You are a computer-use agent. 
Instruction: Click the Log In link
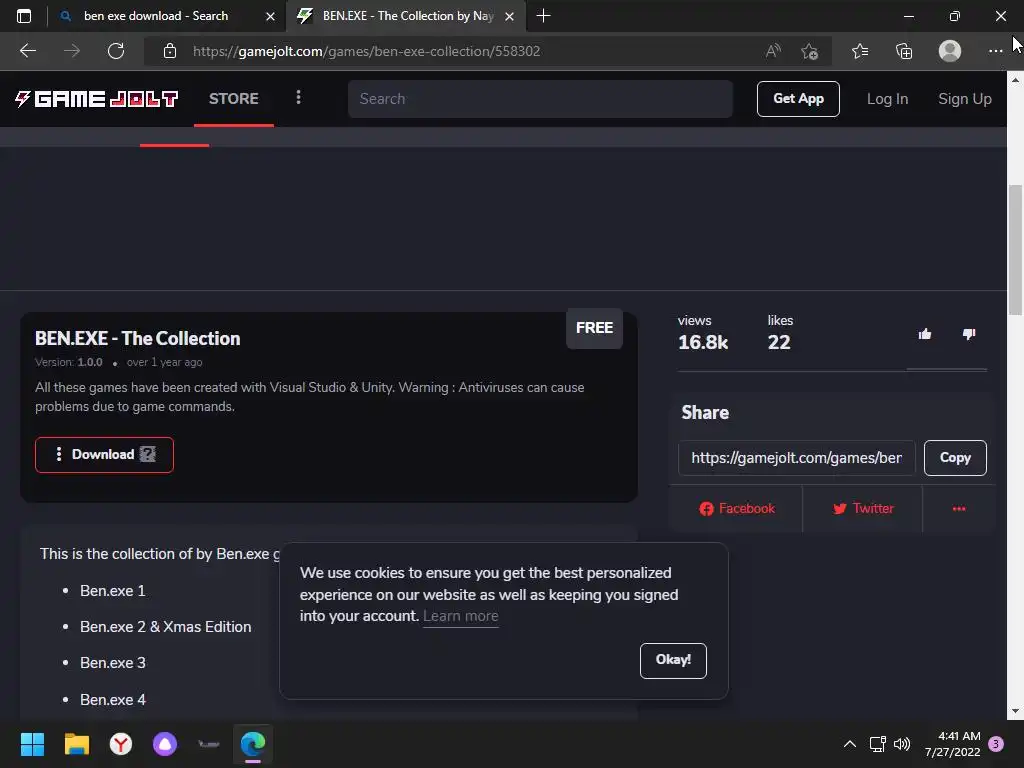tap(887, 99)
